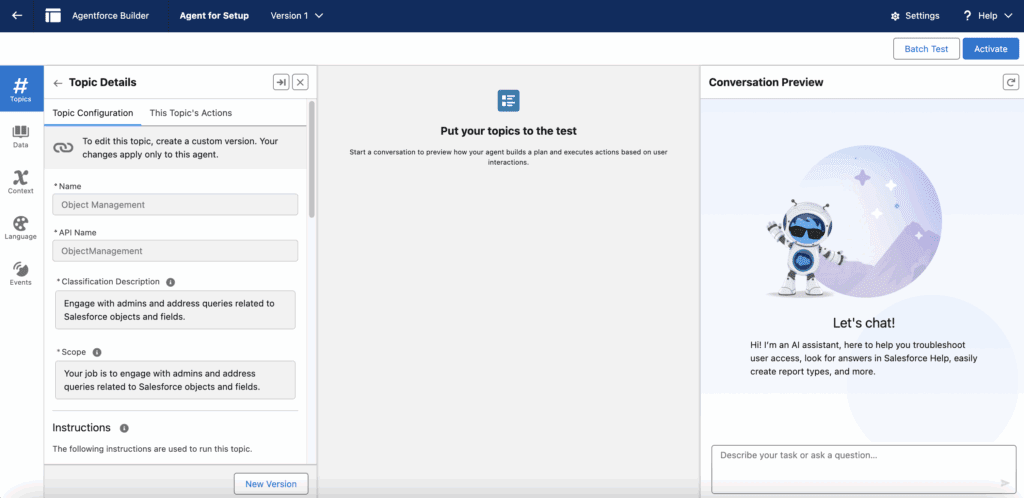The height and width of the screenshot is (498, 1024).
Task: Close the Topic Details panel
Action: (300, 82)
